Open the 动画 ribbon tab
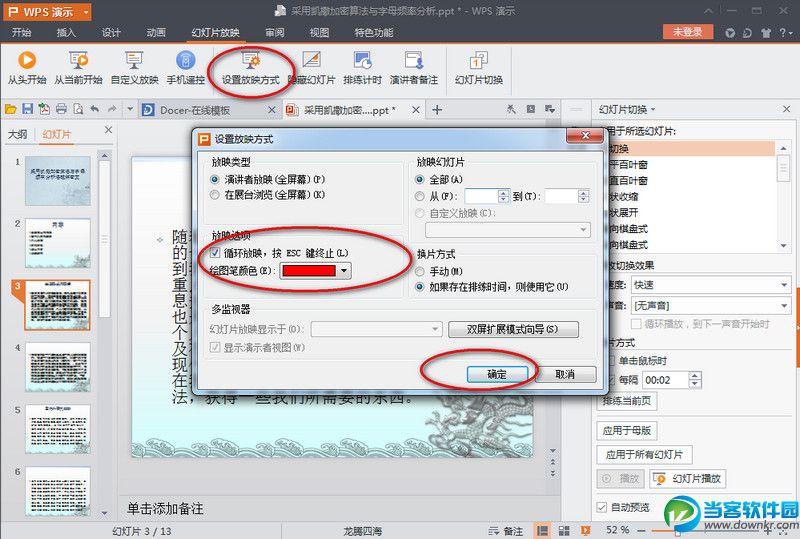800x539 pixels. point(156,33)
